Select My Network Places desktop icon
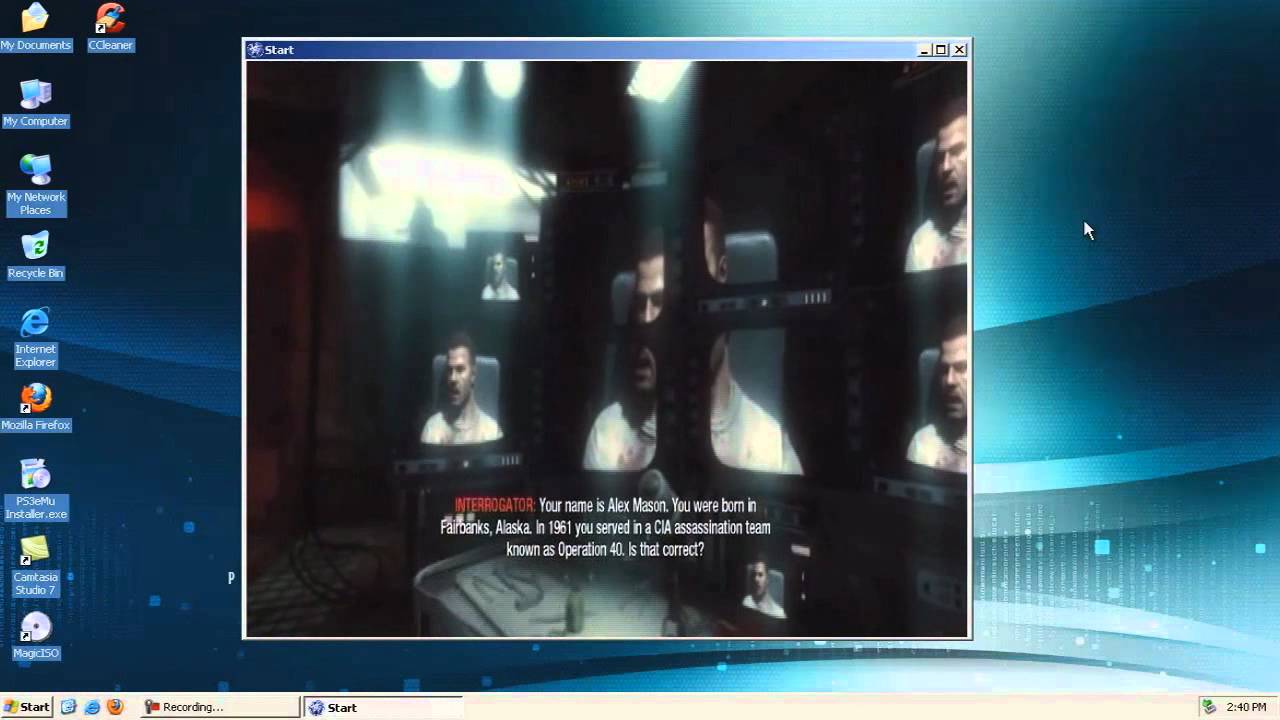The width and height of the screenshot is (1280, 720). [x=35, y=184]
